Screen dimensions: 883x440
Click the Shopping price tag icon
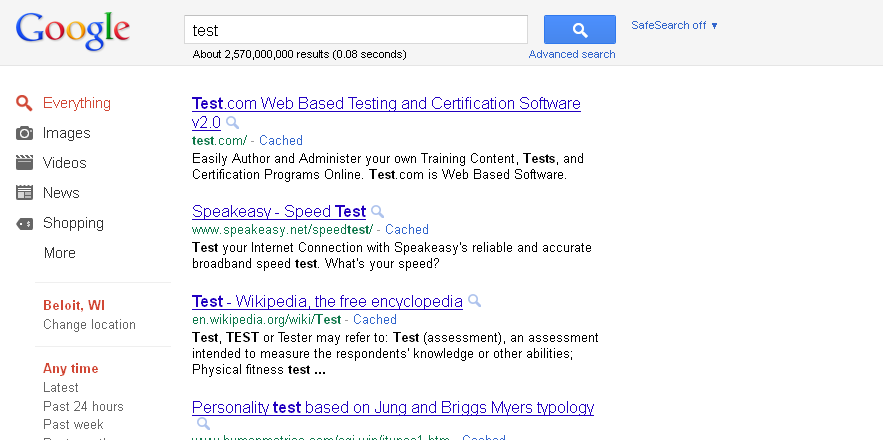click(24, 223)
